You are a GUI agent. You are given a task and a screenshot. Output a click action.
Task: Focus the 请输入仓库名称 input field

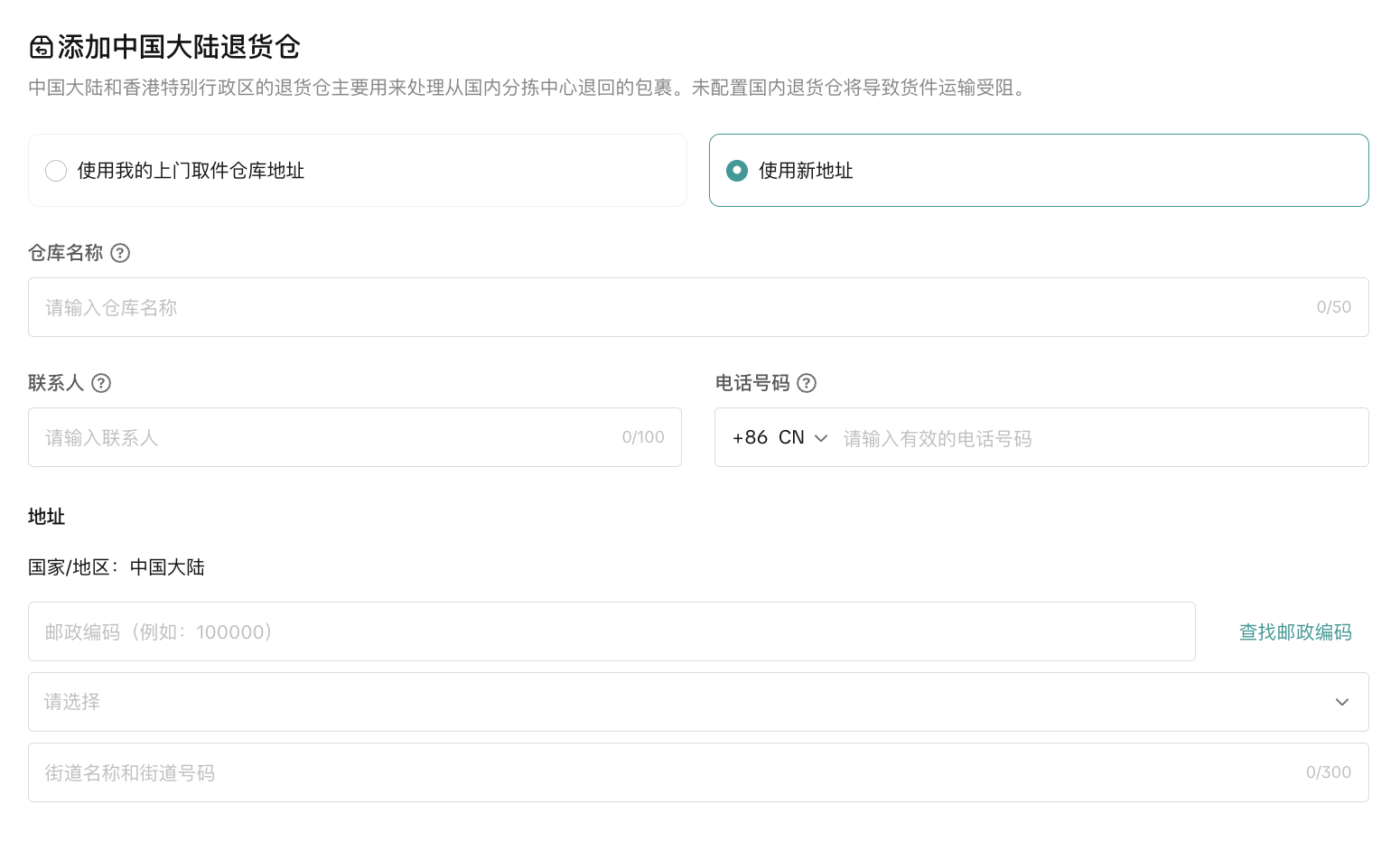tap(668, 307)
